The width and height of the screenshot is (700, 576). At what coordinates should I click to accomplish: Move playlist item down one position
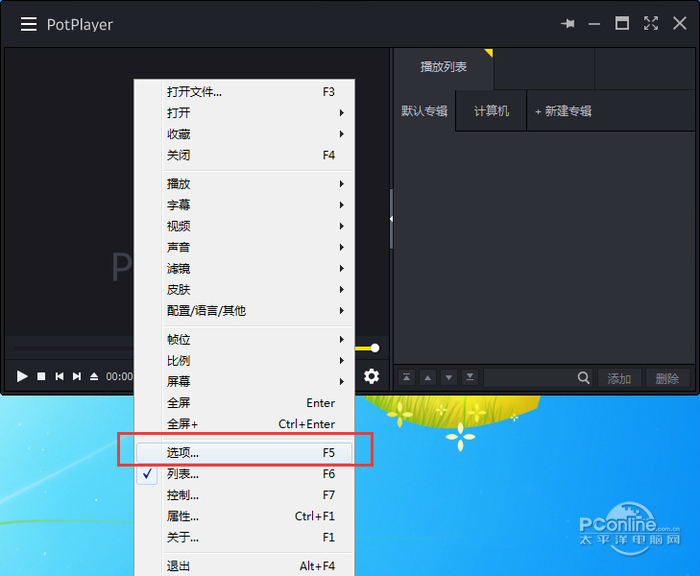click(x=449, y=378)
